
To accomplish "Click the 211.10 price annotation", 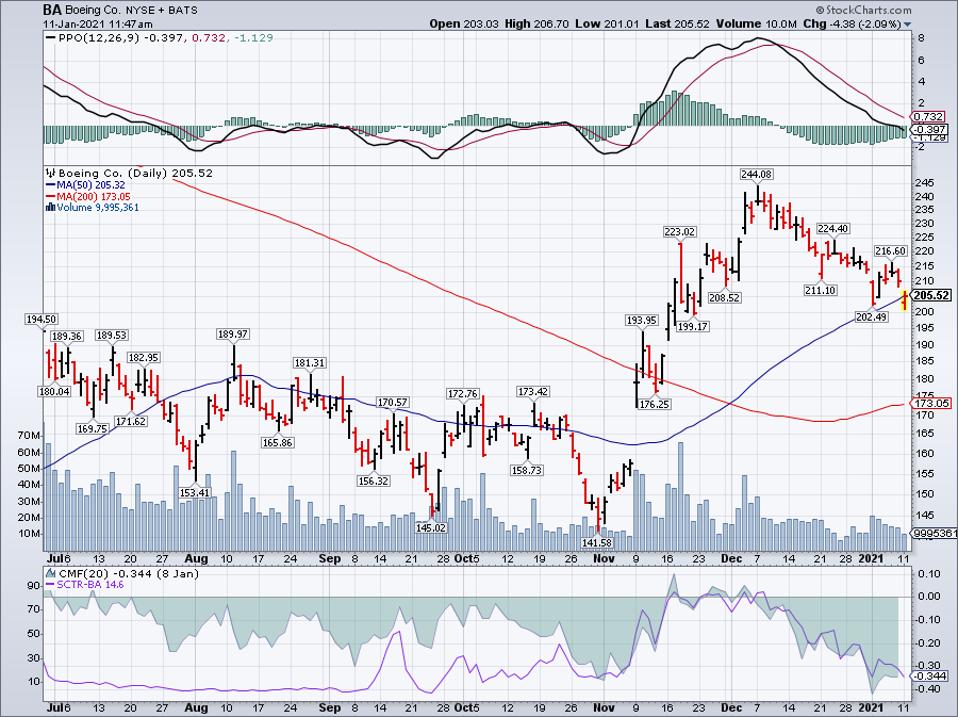I will [x=820, y=290].
